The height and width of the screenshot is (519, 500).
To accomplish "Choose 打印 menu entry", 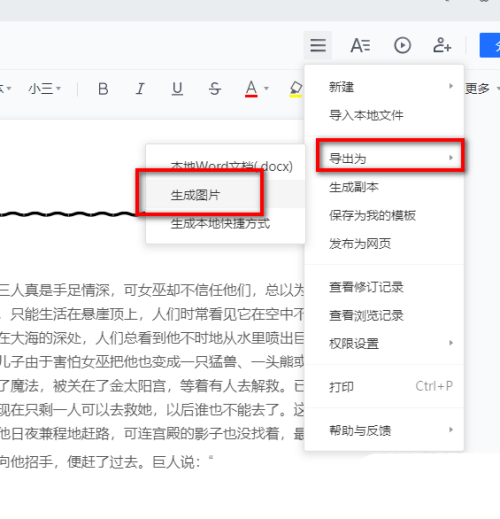I will pos(384,387).
